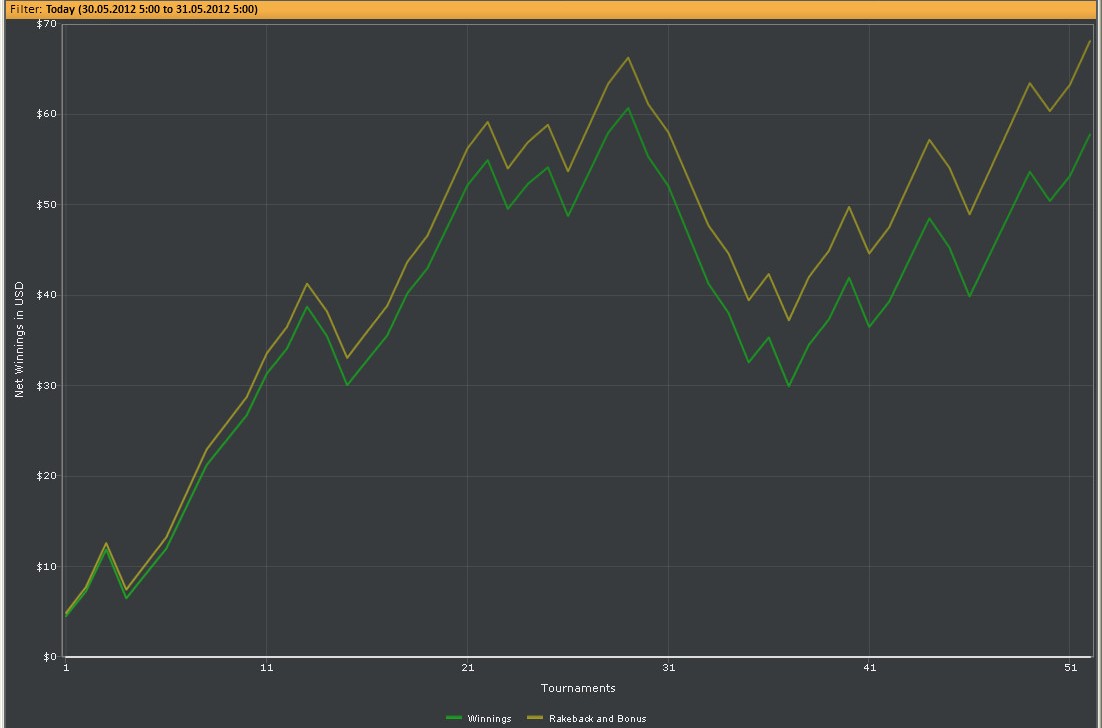This screenshot has width=1102, height=728.
Task: Click the $40 y-axis tick label
Action: click(46, 295)
